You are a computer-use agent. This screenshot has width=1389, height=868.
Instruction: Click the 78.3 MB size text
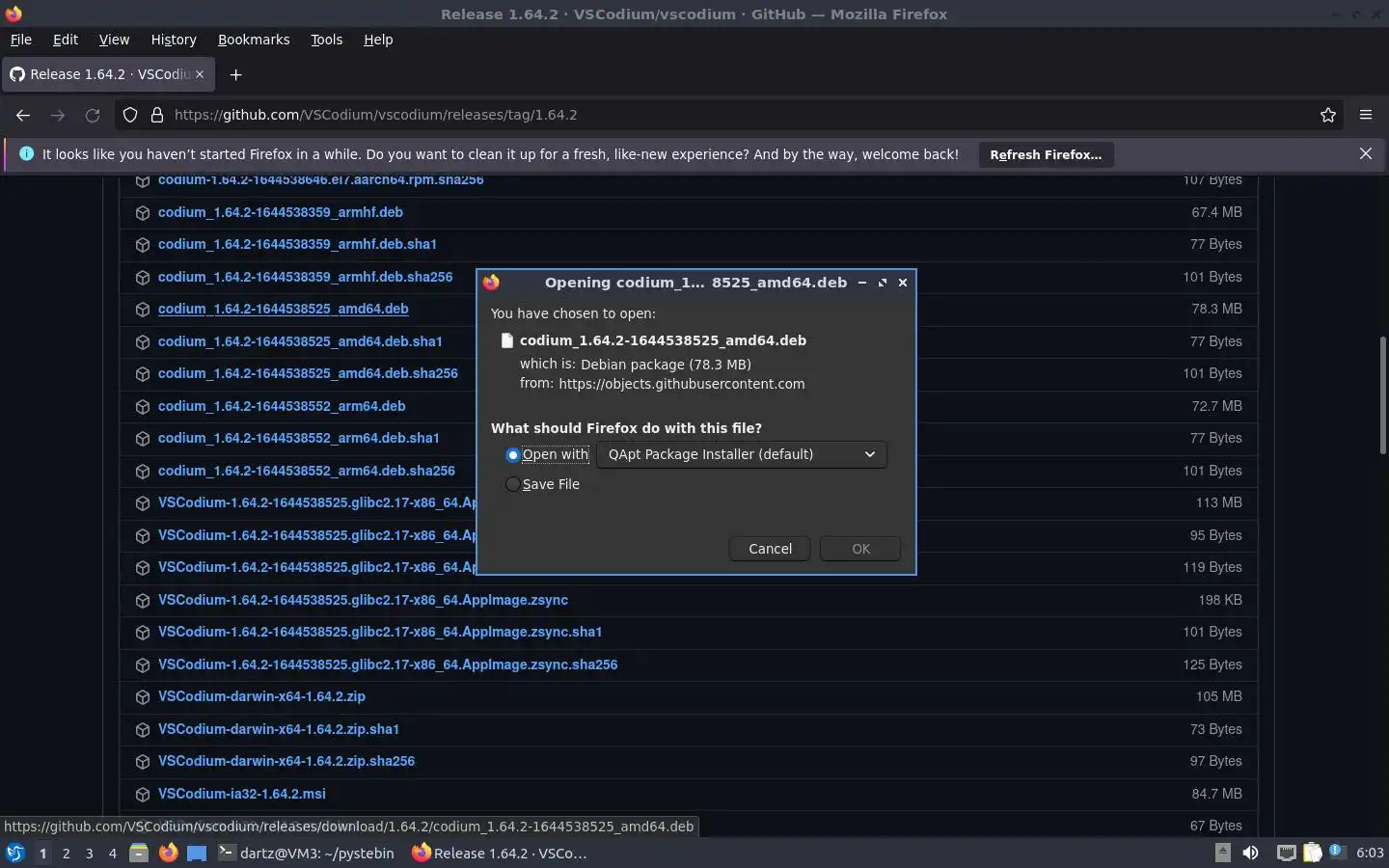1216,309
